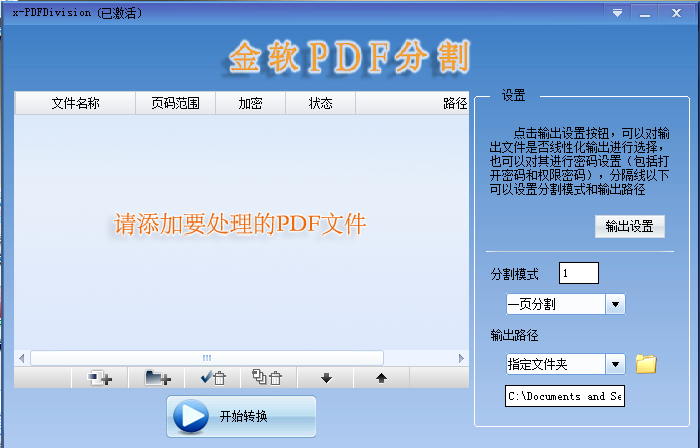
Task: Click the 文件名称 column header
Action: point(75,103)
